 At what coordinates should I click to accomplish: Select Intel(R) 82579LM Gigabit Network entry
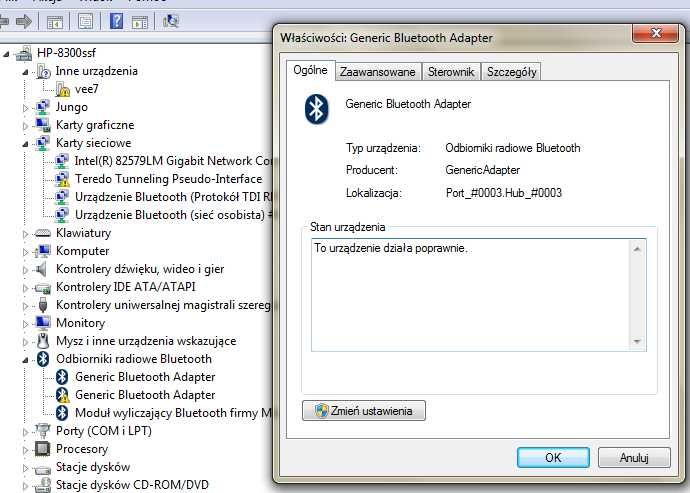(x=173, y=161)
